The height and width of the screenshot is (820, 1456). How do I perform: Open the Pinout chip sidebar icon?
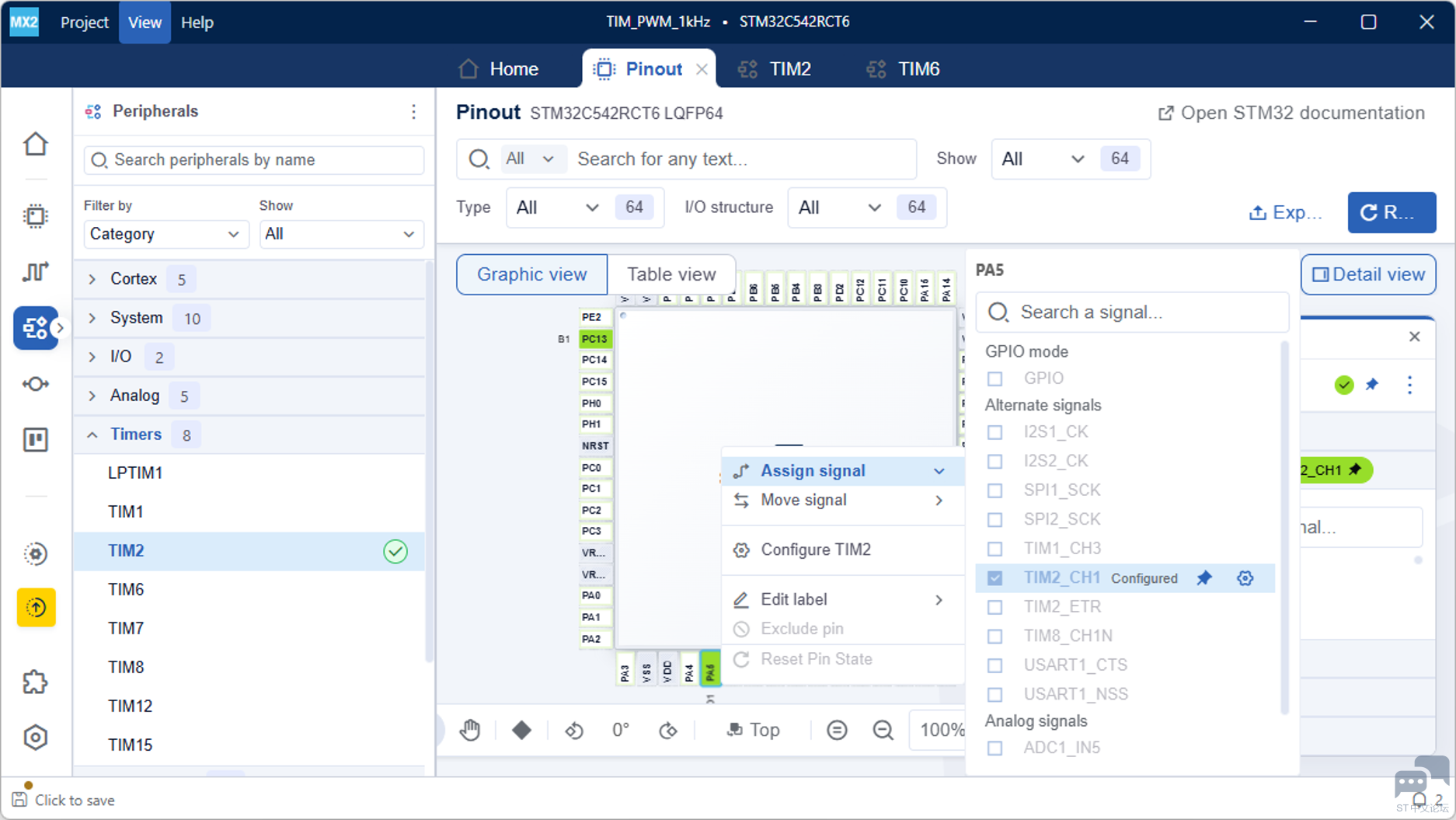click(36, 216)
